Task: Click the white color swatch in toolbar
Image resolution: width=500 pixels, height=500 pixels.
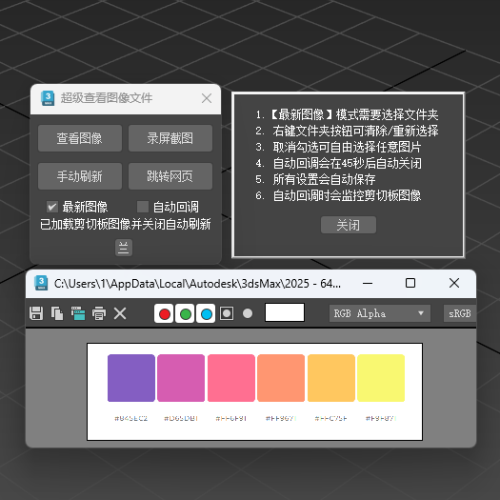Action: [285, 313]
